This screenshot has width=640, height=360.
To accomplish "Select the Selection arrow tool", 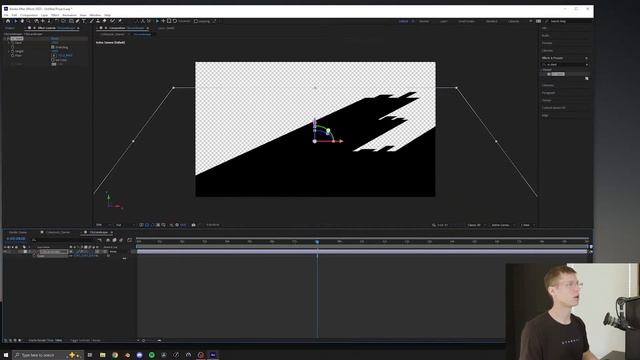I will 15,21.
